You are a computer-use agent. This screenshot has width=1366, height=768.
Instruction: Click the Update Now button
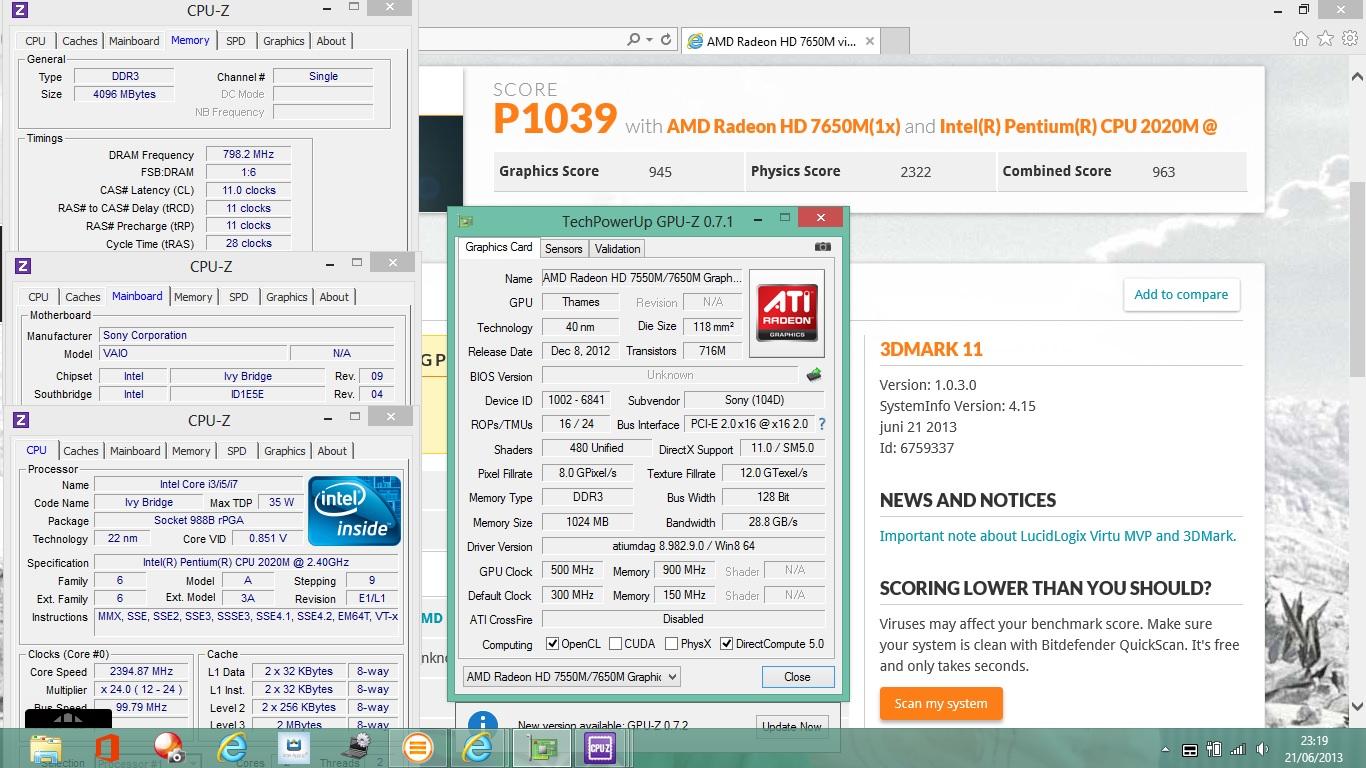[792, 726]
